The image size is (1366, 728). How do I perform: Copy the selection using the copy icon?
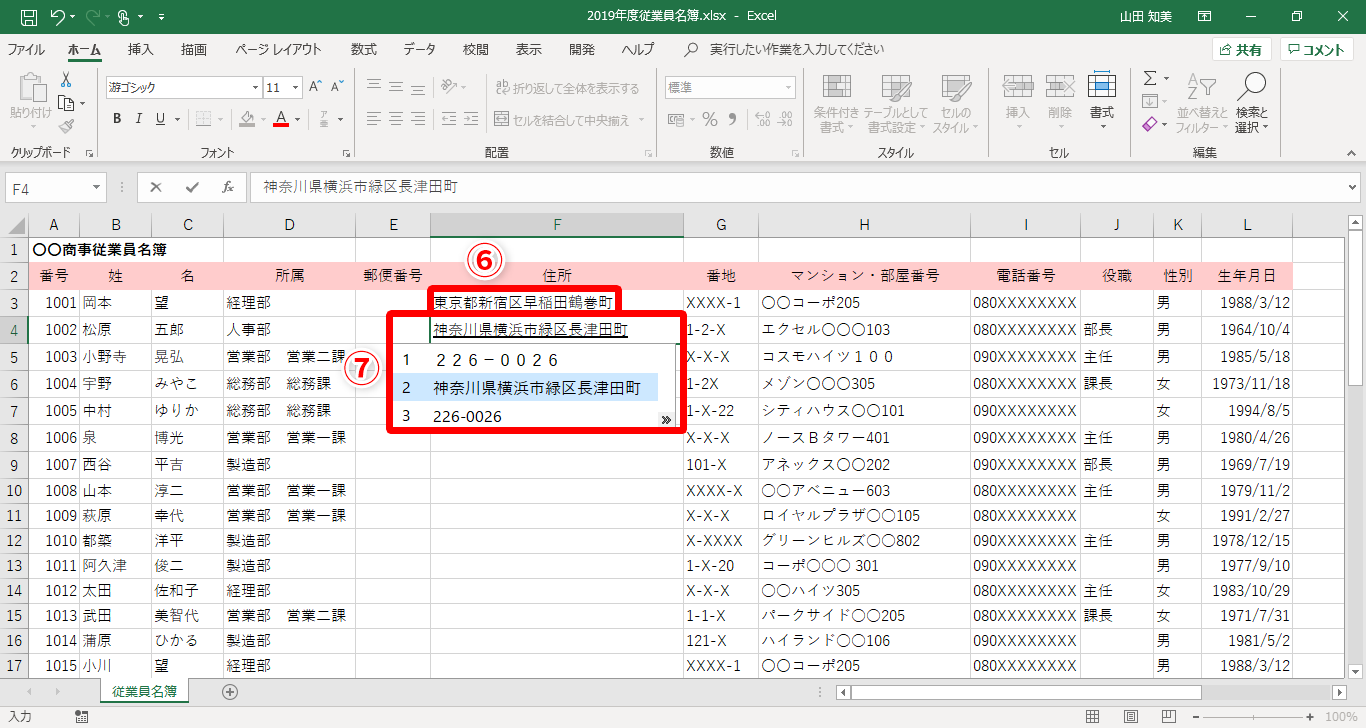click(x=66, y=103)
